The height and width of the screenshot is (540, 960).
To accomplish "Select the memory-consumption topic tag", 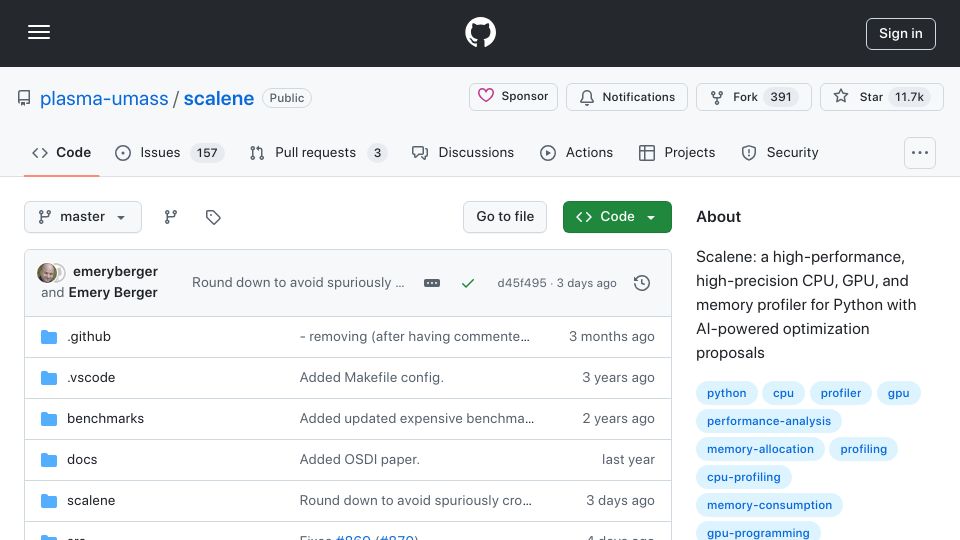I will [x=770, y=506].
